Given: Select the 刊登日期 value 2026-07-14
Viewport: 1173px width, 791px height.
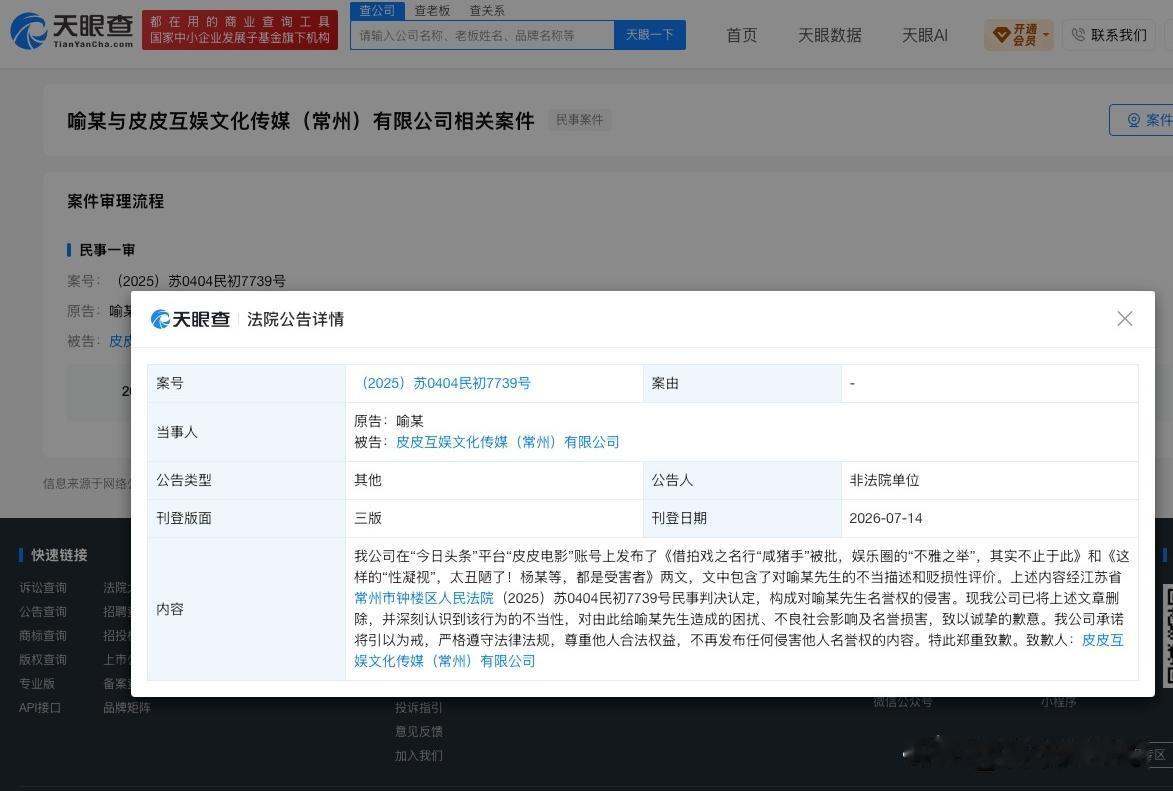Looking at the screenshot, I should (x=886, y=518).
